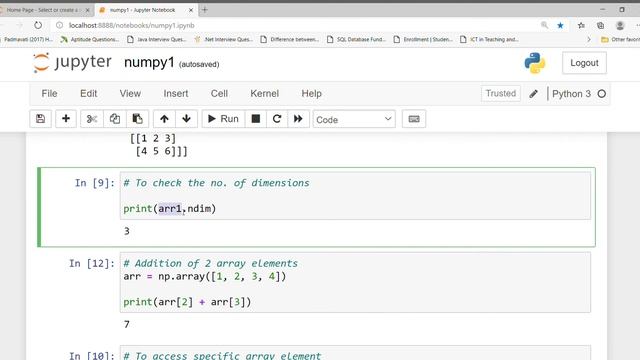Open a new browser tab
Image resolution: width=640 pixels, height=360 pixels.
(x=205, y=10)
